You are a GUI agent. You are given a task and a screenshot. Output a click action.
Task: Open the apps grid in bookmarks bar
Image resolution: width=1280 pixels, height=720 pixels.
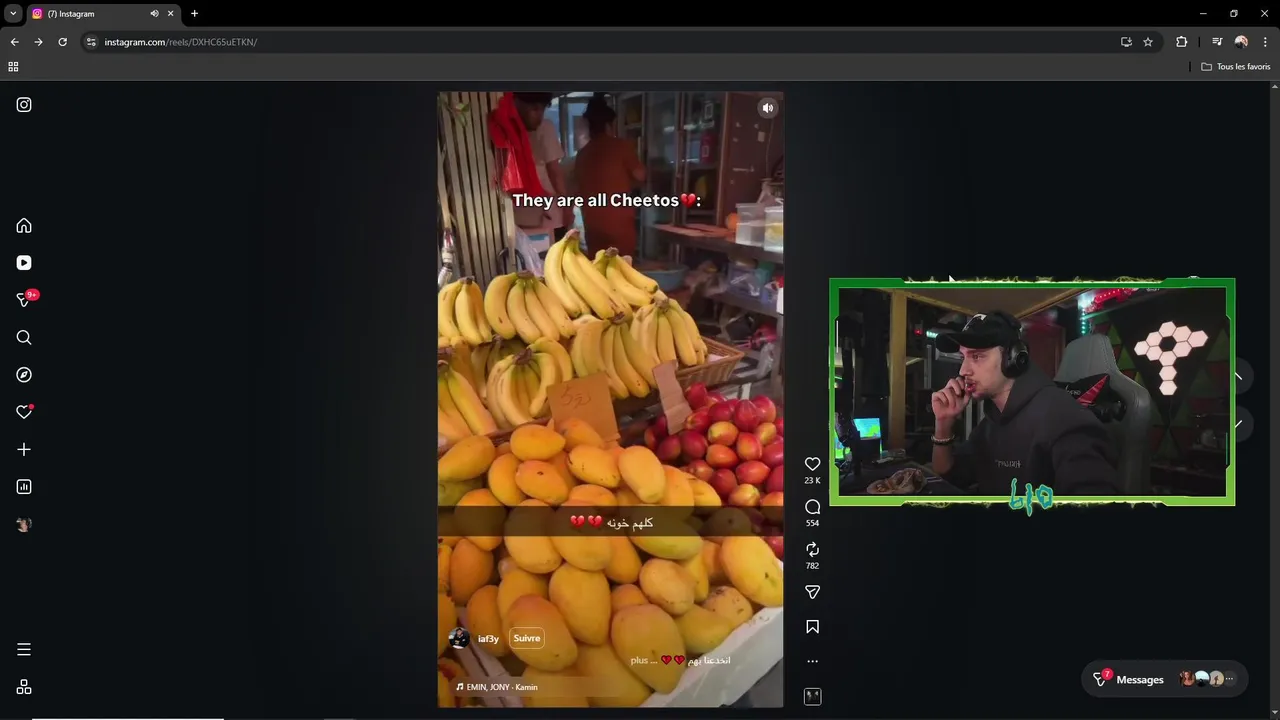[x=13, y=67]
